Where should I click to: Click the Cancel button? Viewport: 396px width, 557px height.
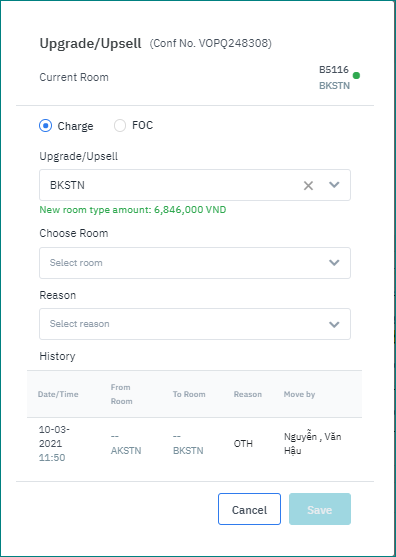(x=249, y=509)
